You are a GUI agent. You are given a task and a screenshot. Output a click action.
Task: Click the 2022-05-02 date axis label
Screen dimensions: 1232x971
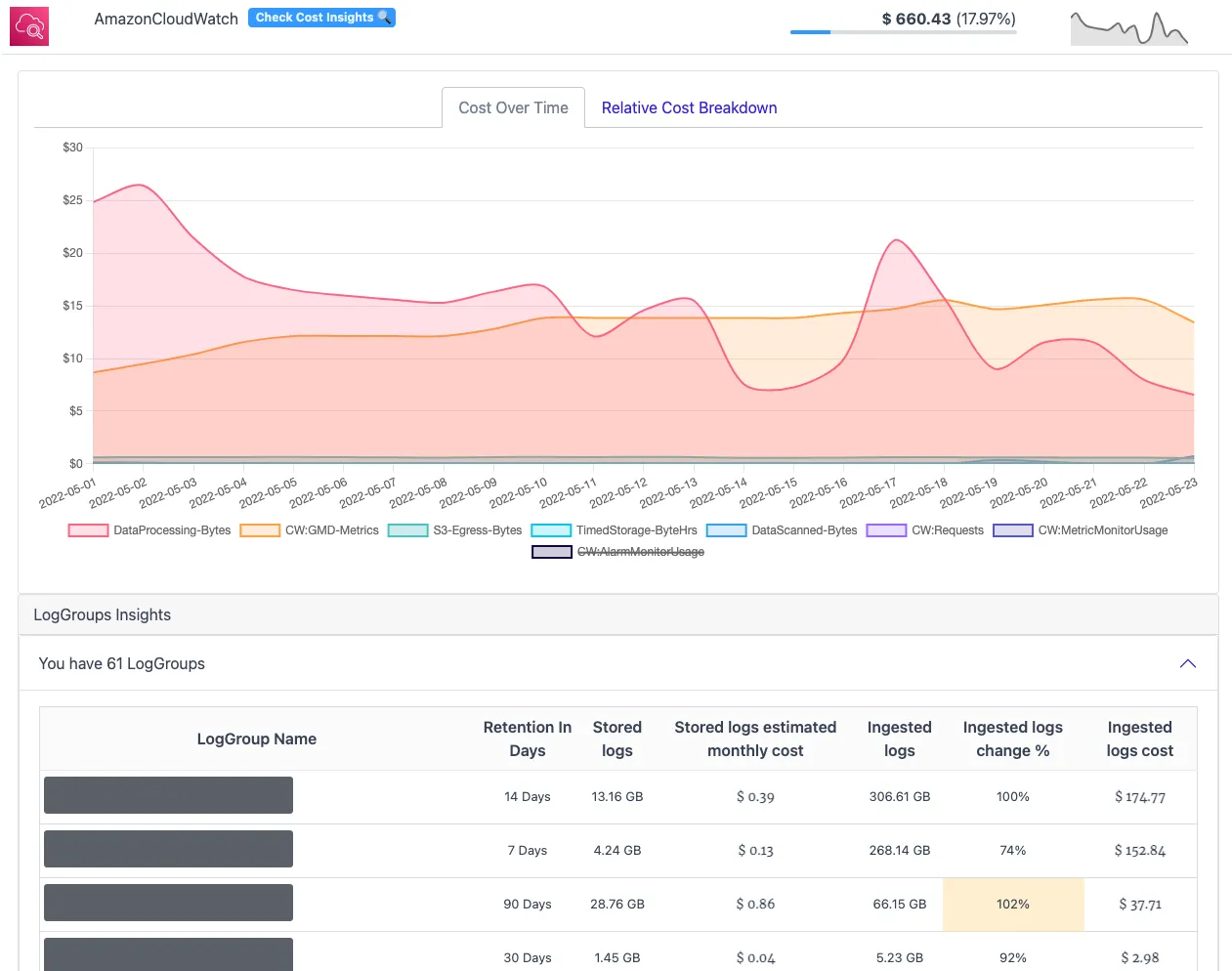point(119,492)
